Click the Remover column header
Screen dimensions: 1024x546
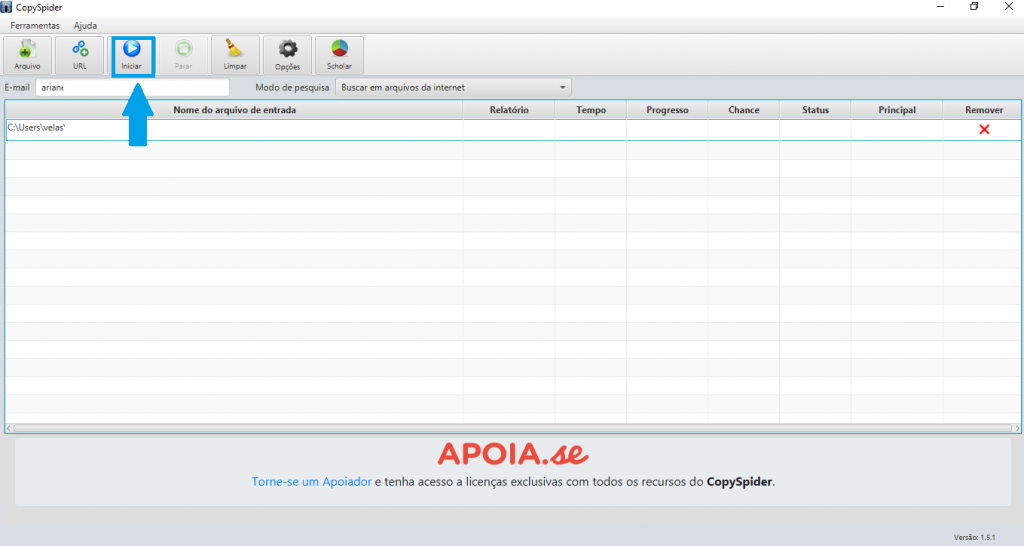[984, 110]
